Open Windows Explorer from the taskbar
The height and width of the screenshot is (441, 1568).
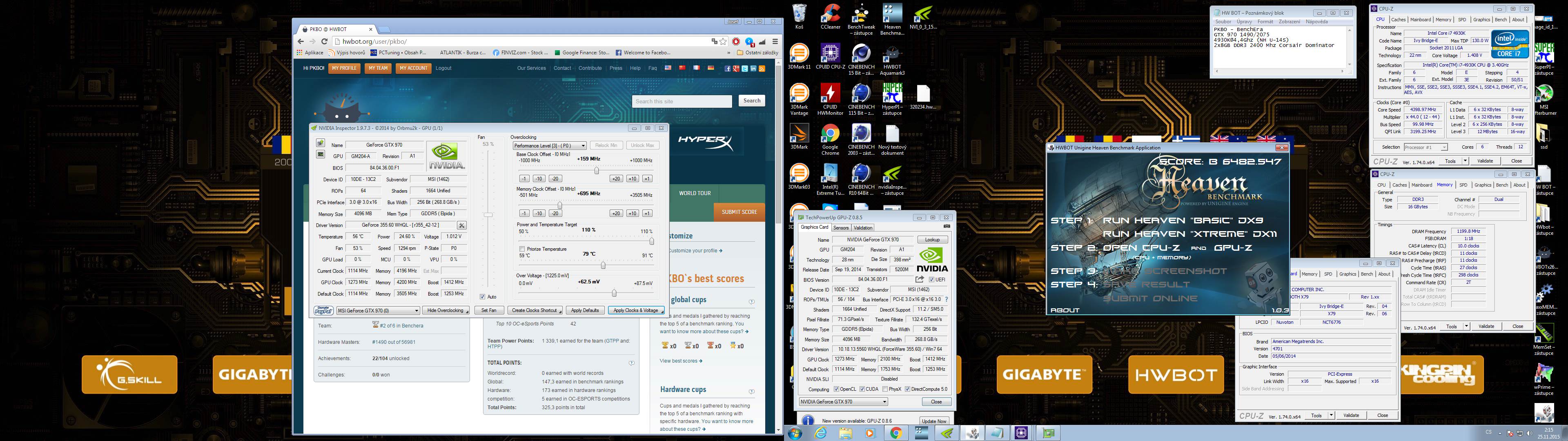click(x=846, y=433)
